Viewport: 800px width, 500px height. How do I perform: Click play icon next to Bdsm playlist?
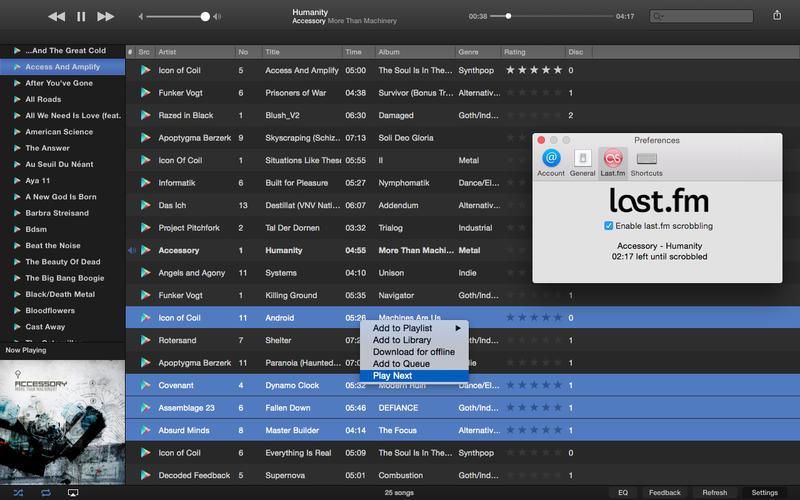coord(17,229)
